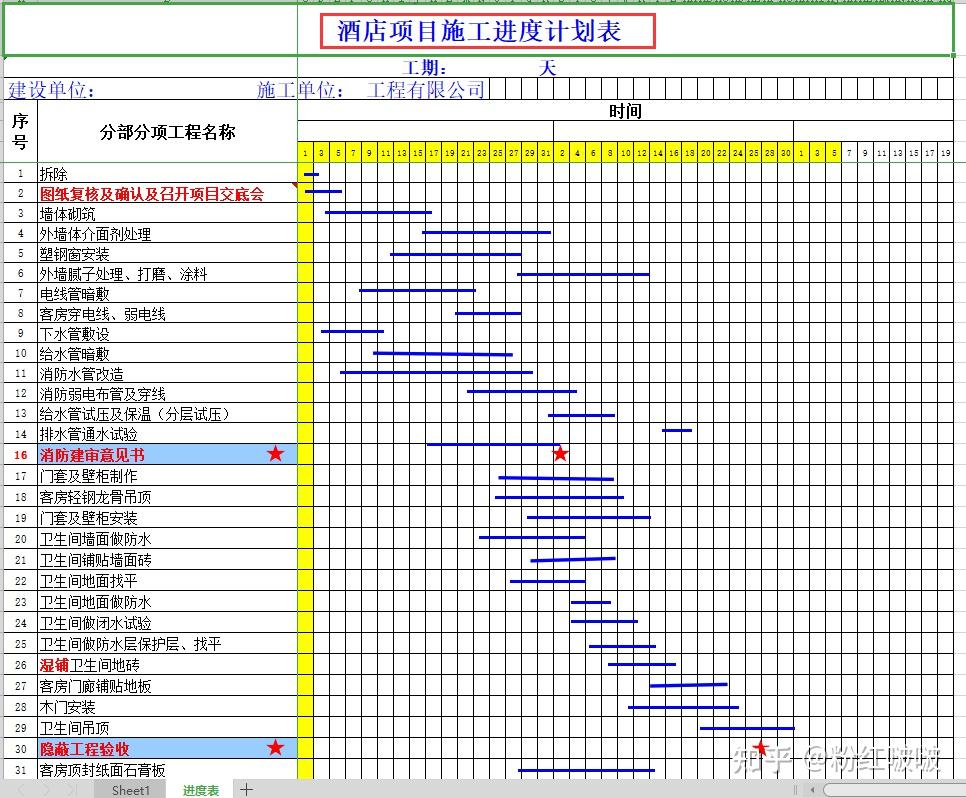The width and height of the screenshot is (966, 798).
Task: Click the red star beside 隐蔽工程验收
Action: click(277, 747)
